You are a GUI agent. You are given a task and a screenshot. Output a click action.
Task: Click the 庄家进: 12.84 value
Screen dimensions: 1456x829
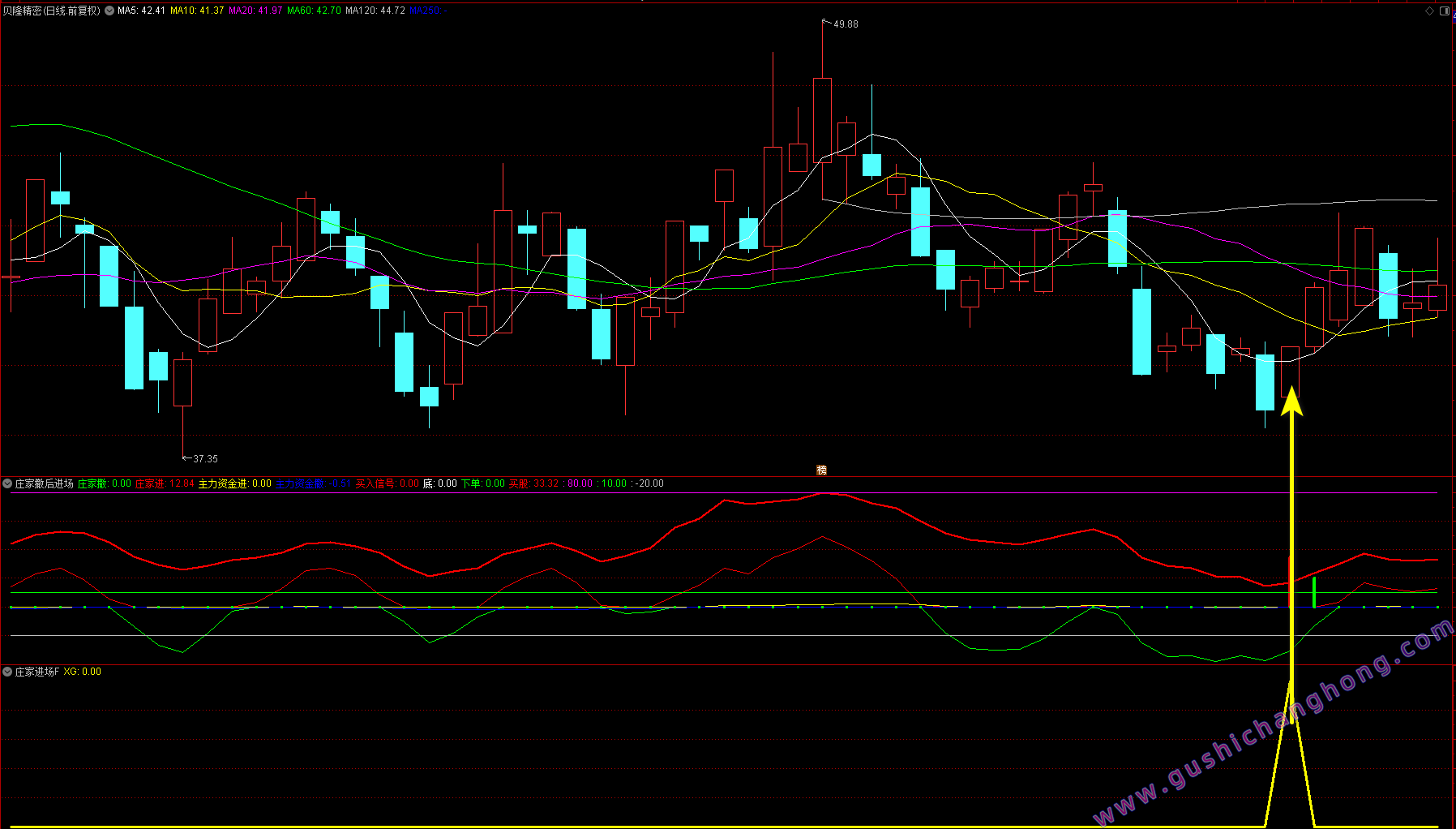click(x=165, y=483)
